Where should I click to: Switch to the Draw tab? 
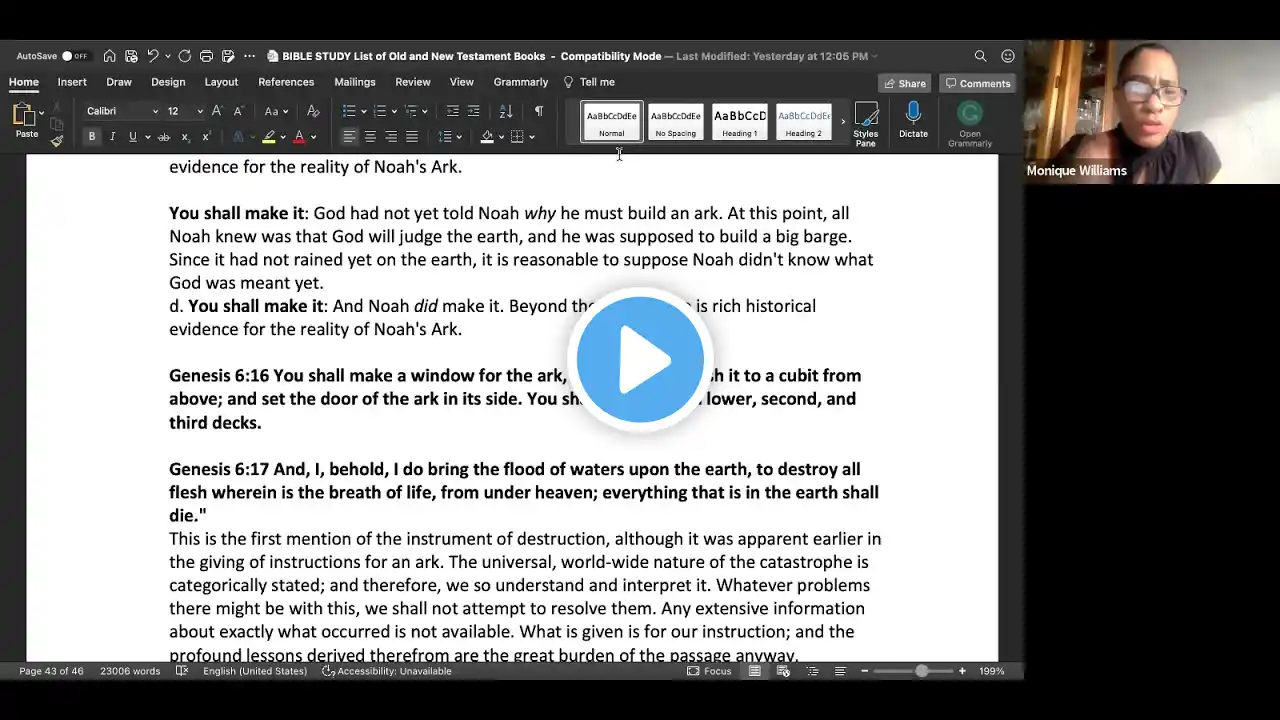click(119, 82)
